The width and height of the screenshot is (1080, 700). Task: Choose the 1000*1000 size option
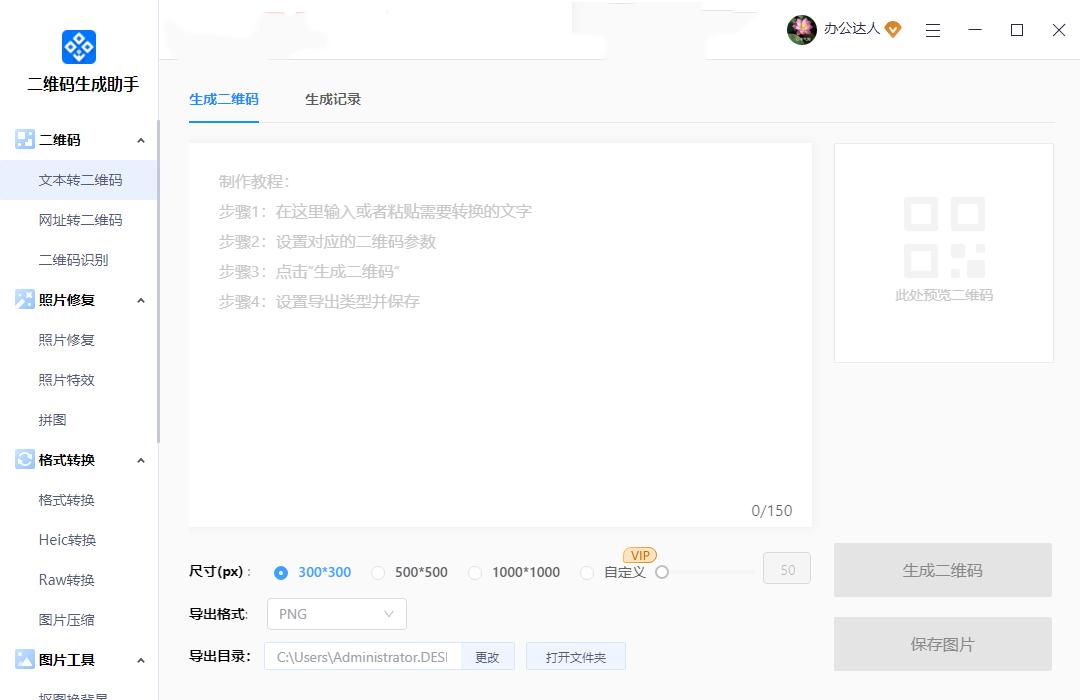(x=475, y=572)
